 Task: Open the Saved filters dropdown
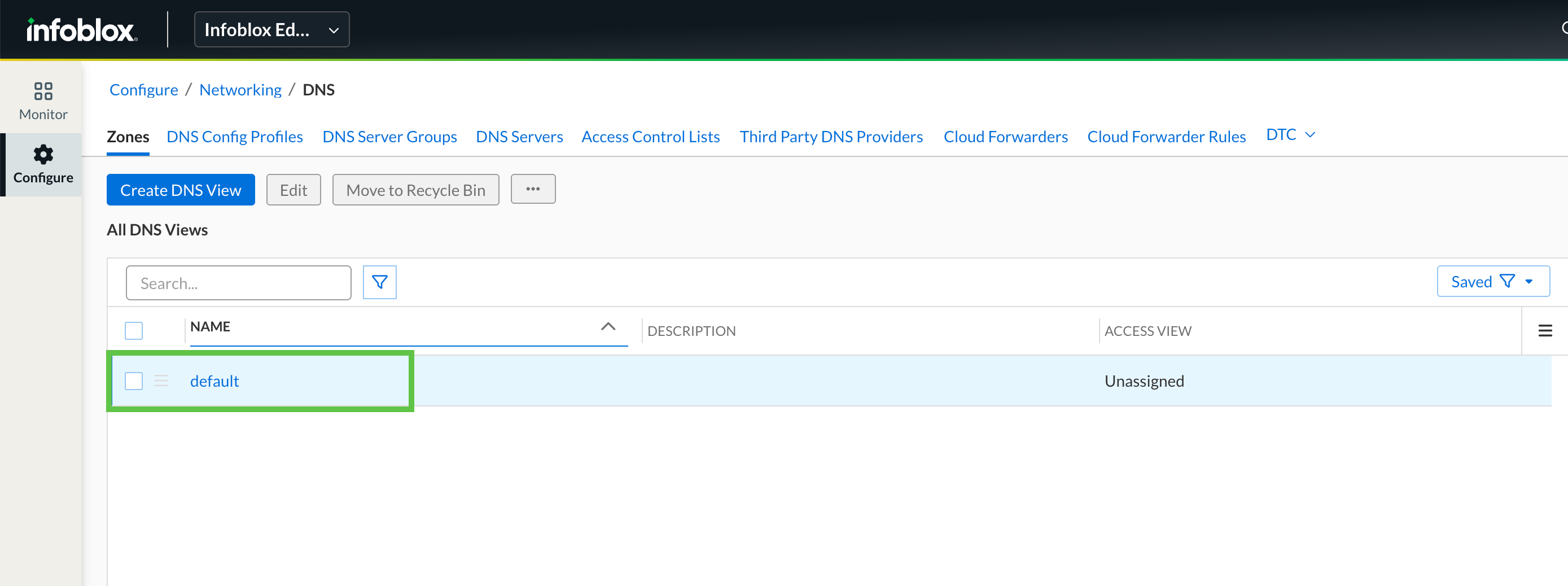click(1492, 282)
